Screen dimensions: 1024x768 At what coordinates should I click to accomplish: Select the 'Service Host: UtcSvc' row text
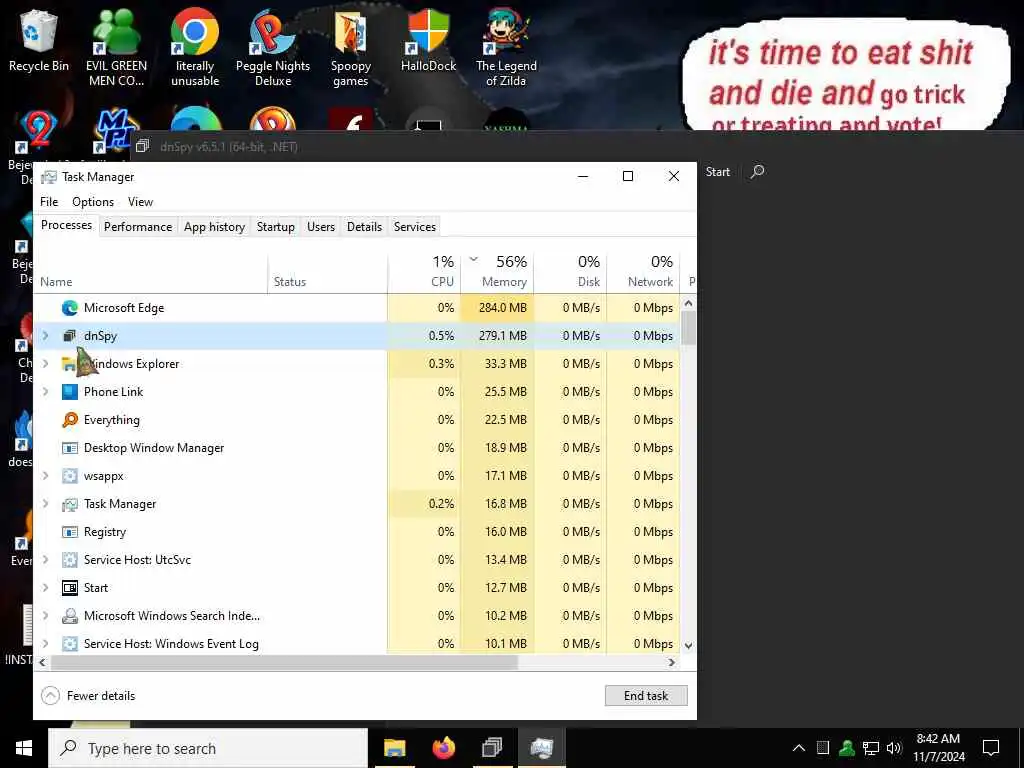point(137,560)
